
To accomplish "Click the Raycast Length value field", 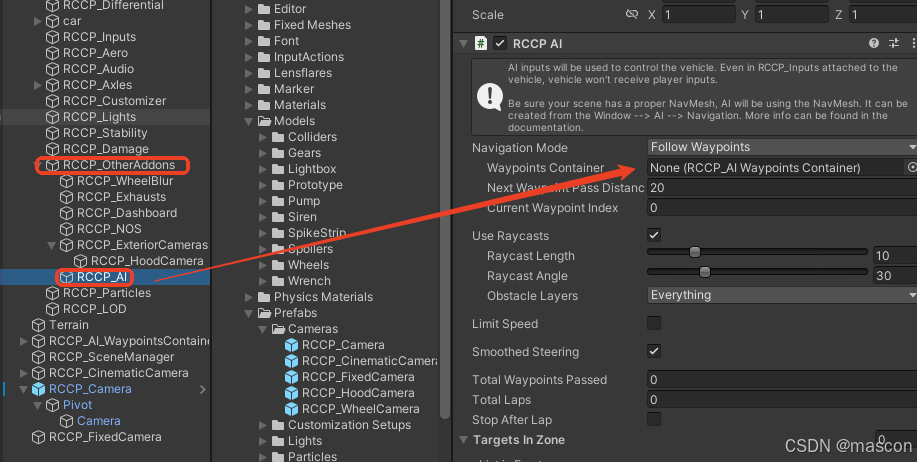I will pyautogui.click(x=895, y=255).
